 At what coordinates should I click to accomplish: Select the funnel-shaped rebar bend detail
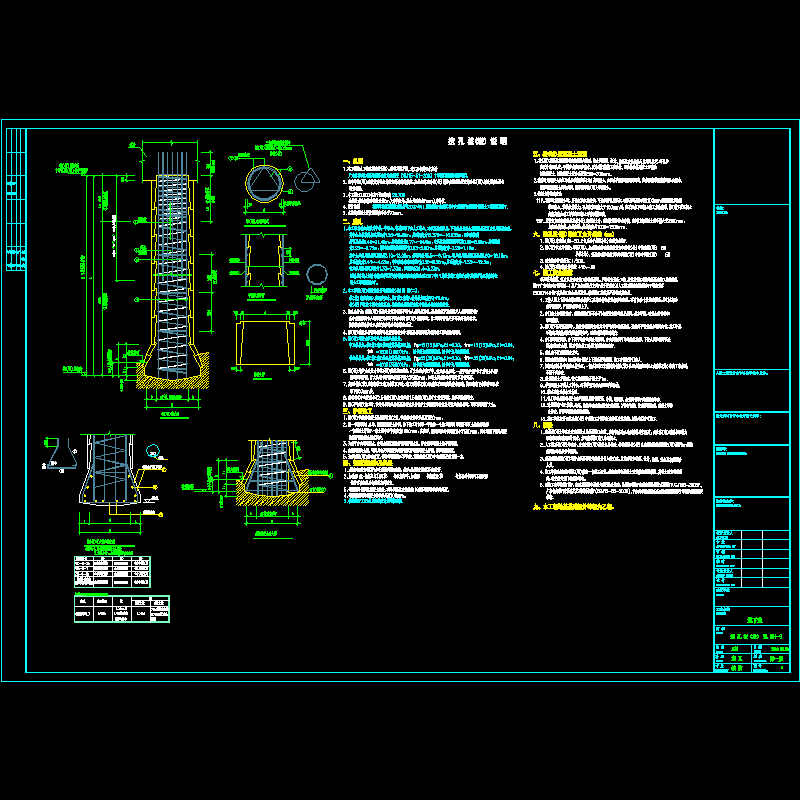click(x=56, y=452)
